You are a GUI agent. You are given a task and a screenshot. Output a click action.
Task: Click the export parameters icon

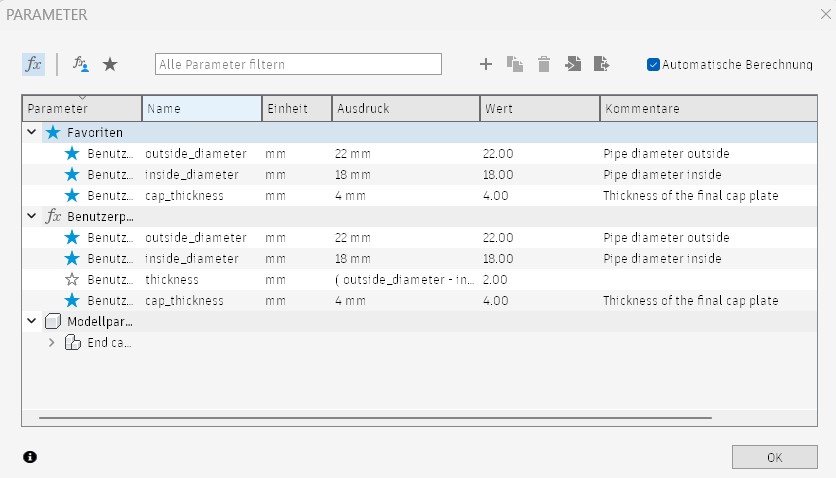point(601,64)
